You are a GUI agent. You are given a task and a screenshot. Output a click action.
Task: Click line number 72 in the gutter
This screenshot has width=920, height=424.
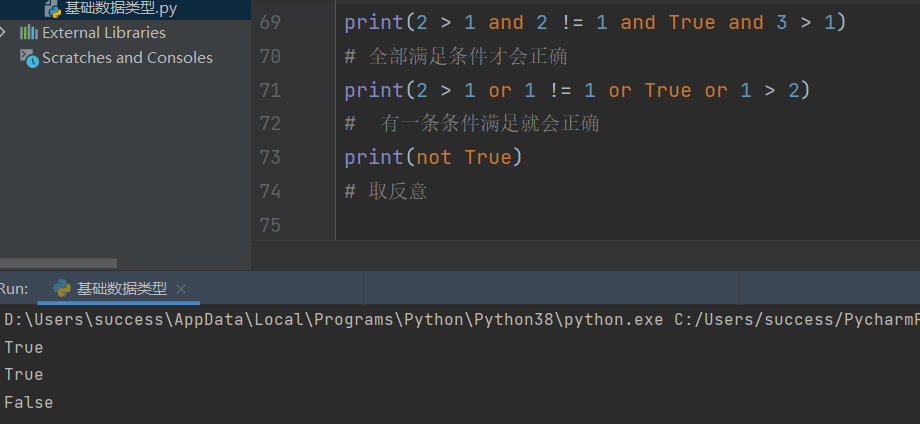pos(269,124)
